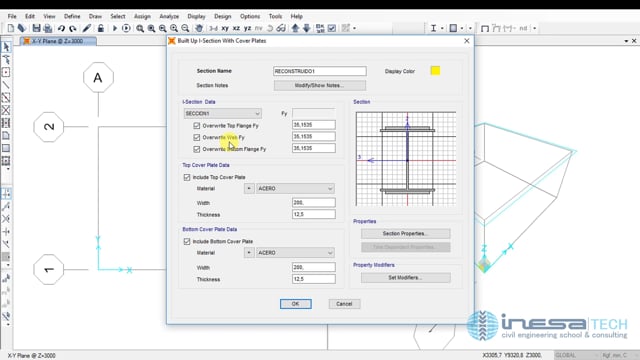Viewport: 640px width, 360px height.
Task: Click Set Modifiers button
Action: [x=405, y=278]
